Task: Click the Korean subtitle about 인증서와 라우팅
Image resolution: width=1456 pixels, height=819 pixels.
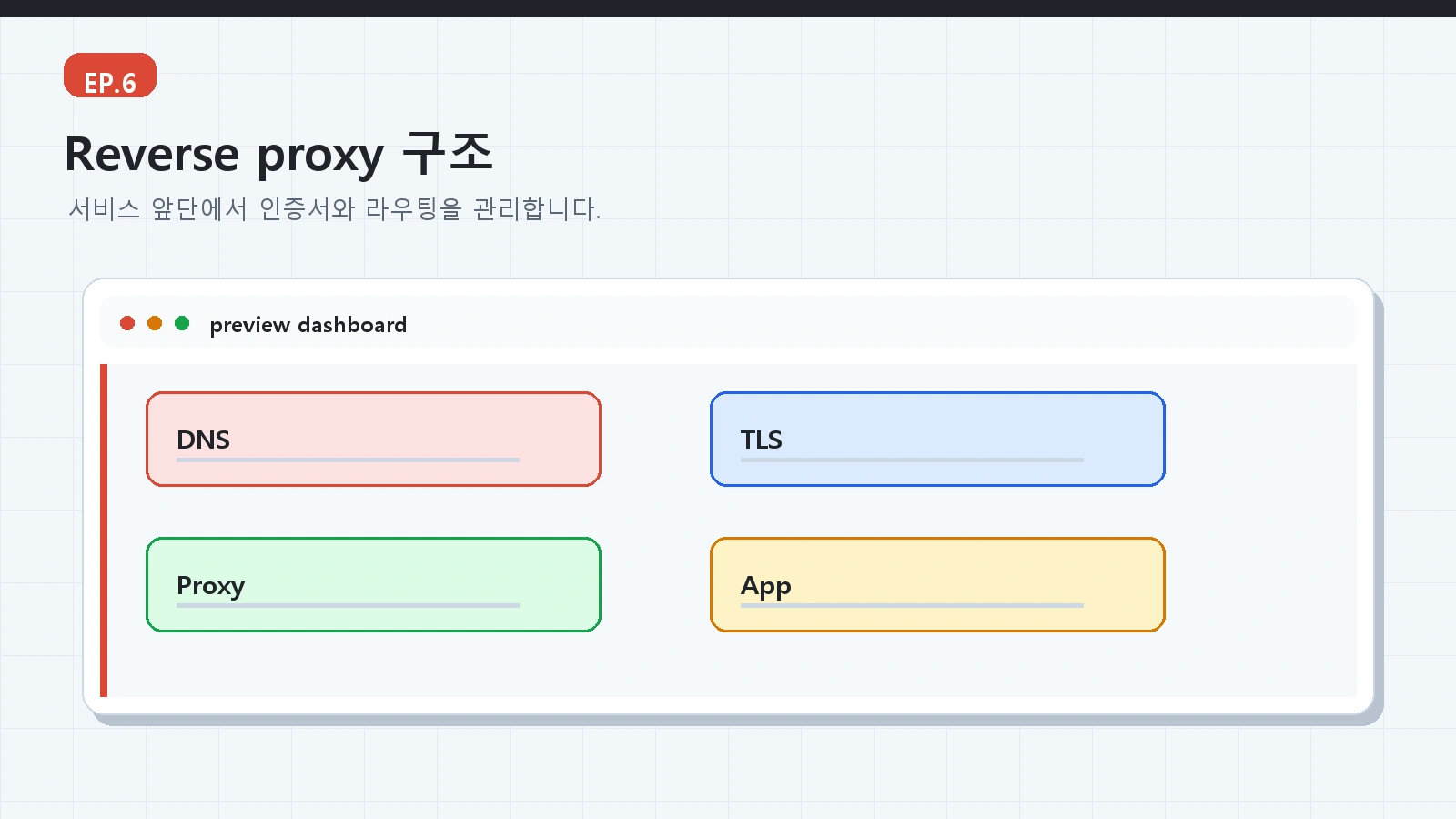Action: (x=334, y=209)
